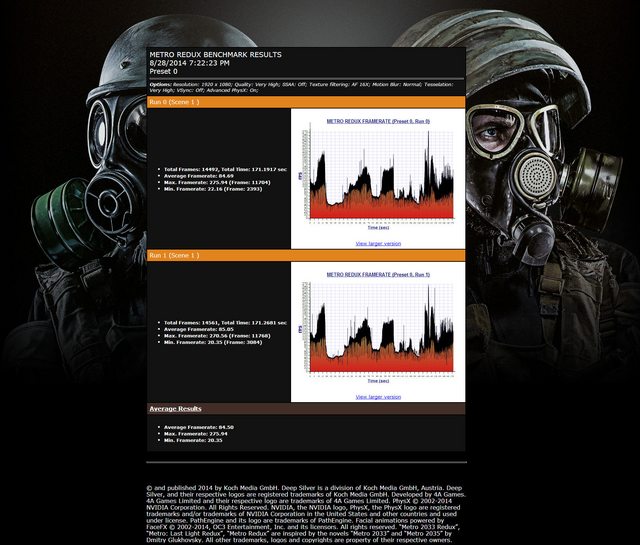
Task: Click the Koch Media copyright notice text
Action: (306, 514)
